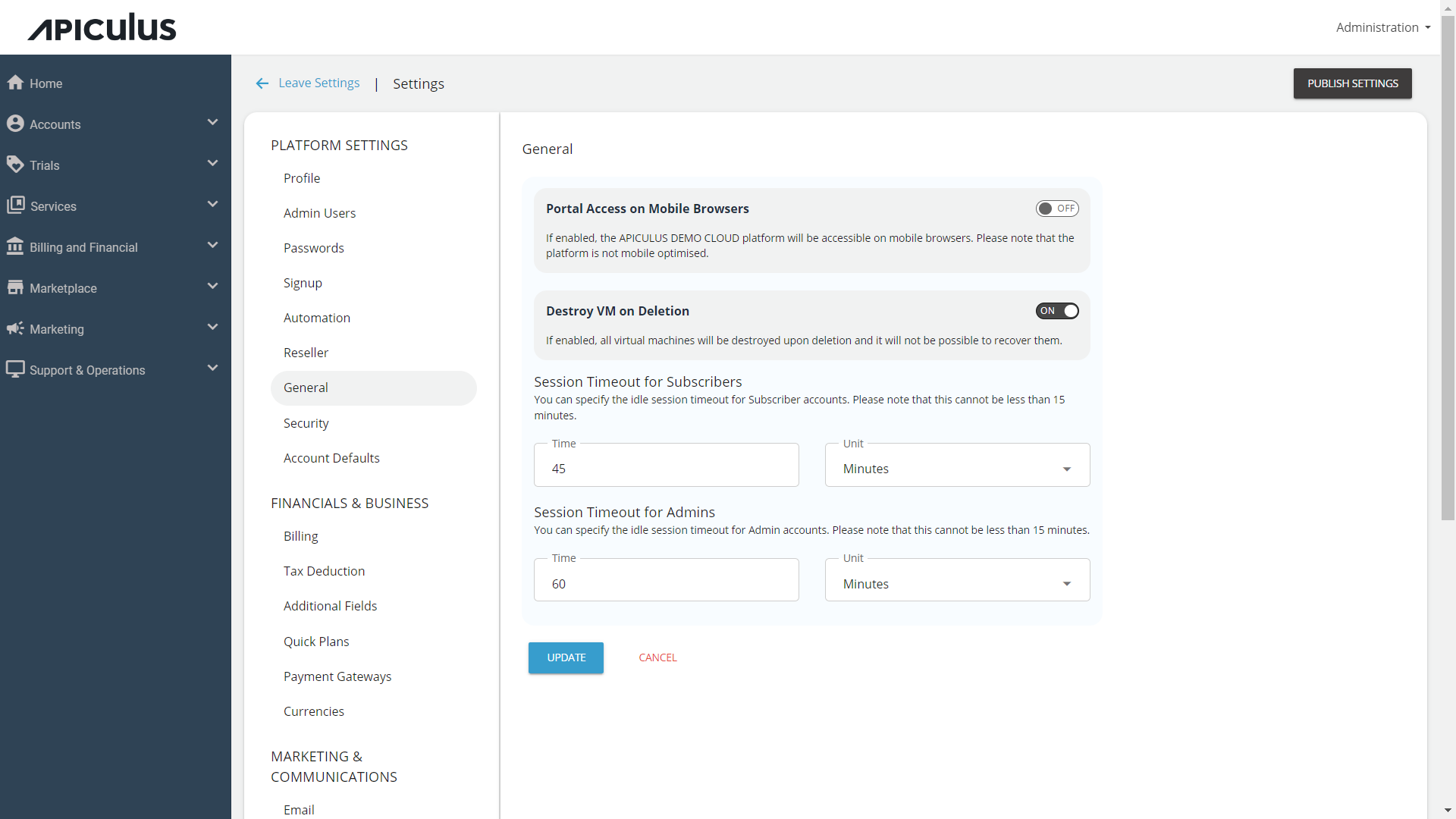Screen dimensions: 1456x819
Task: Click the Support & Operations monitor icon
Action: pos(15,369)
